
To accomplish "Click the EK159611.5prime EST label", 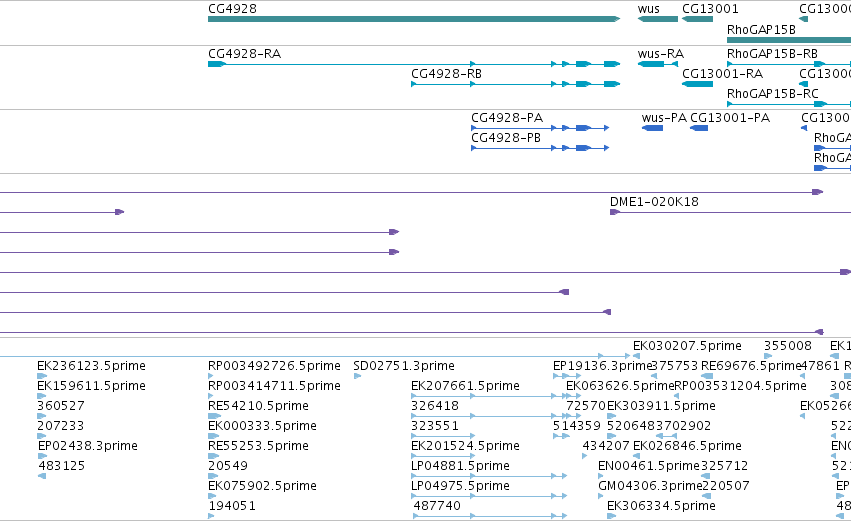I will 91,386.
